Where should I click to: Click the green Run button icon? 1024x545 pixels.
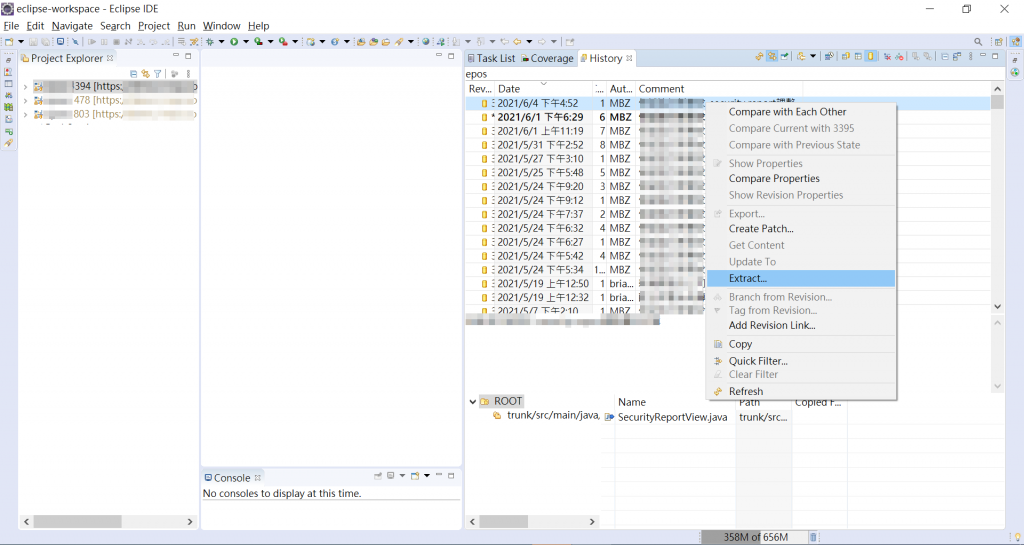(x=234, y=42)
